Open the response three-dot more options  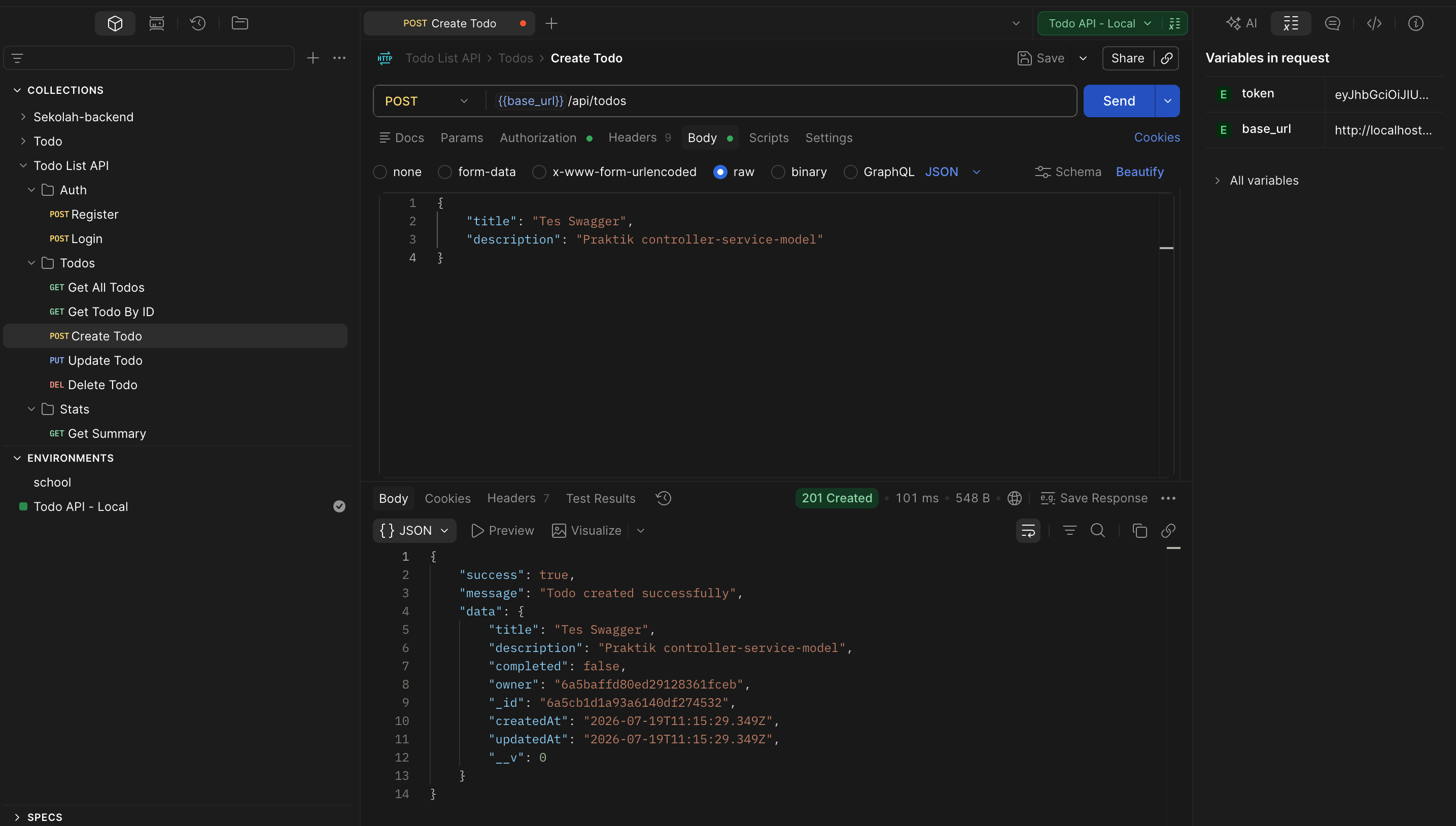tap(1168, 498)
